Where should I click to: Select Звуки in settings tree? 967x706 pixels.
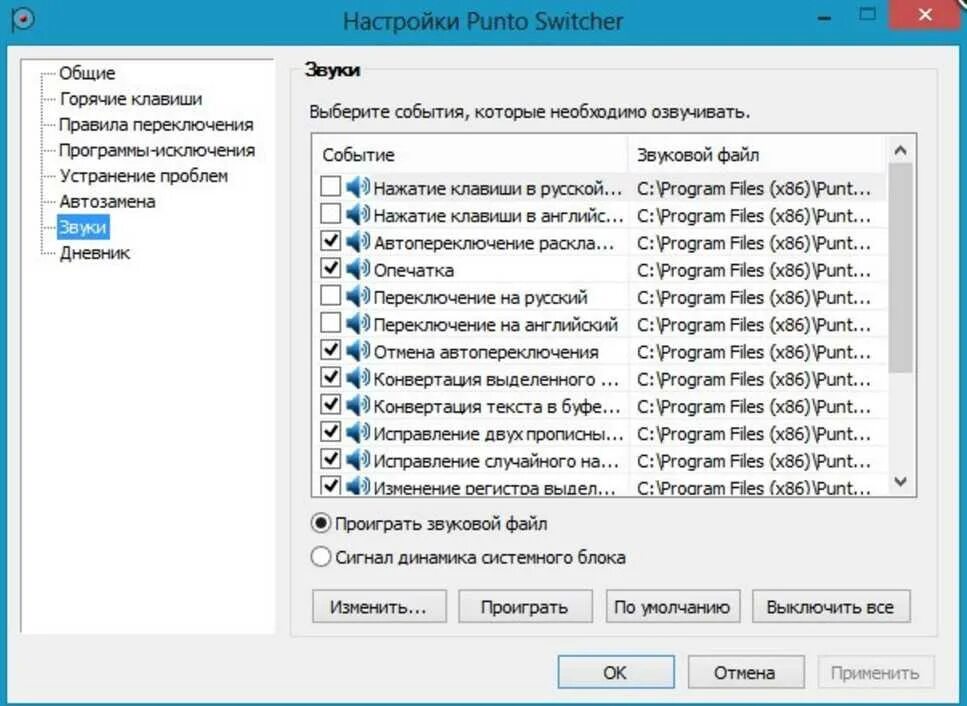(x=83, y=227)
